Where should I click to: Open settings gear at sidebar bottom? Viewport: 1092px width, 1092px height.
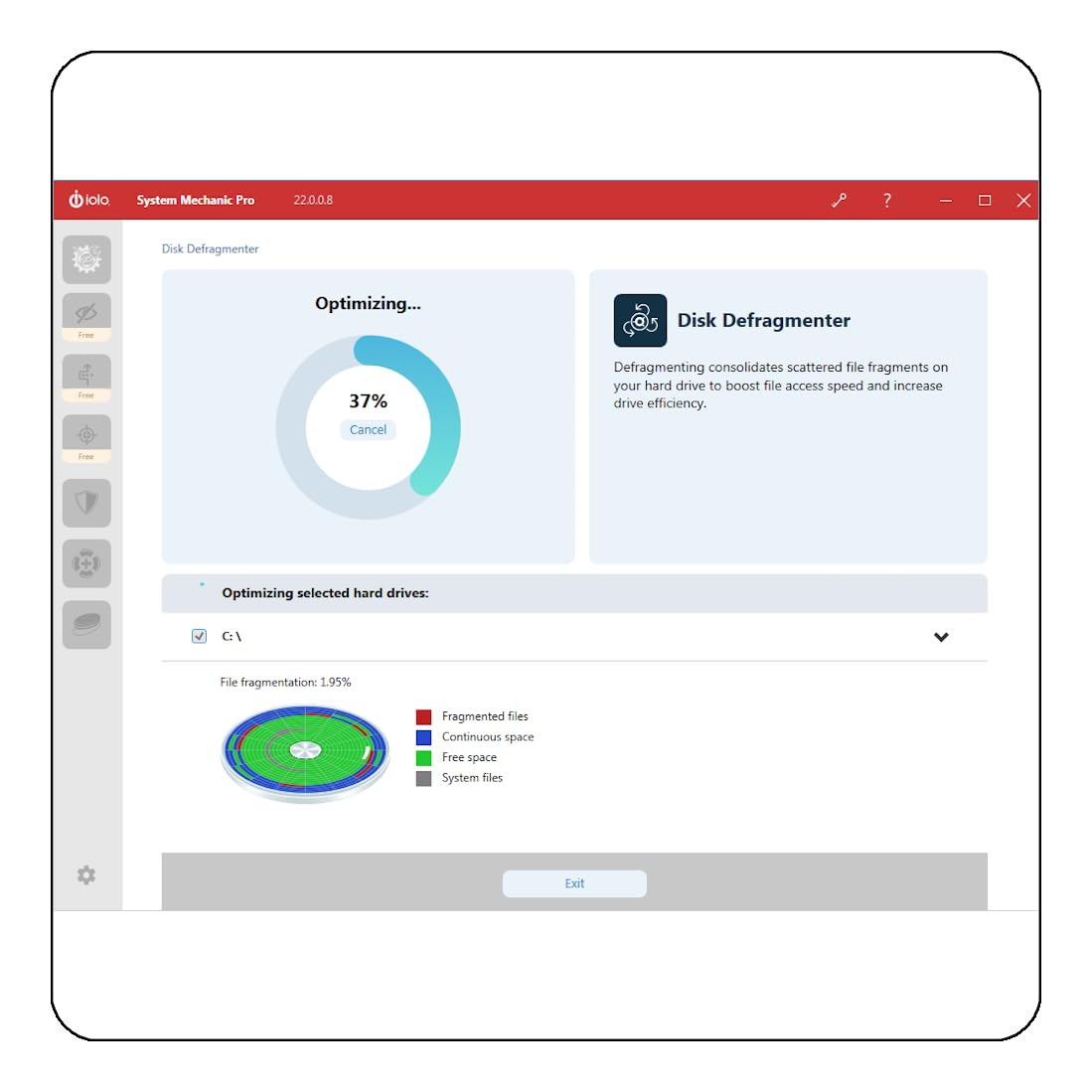[86, 874]
